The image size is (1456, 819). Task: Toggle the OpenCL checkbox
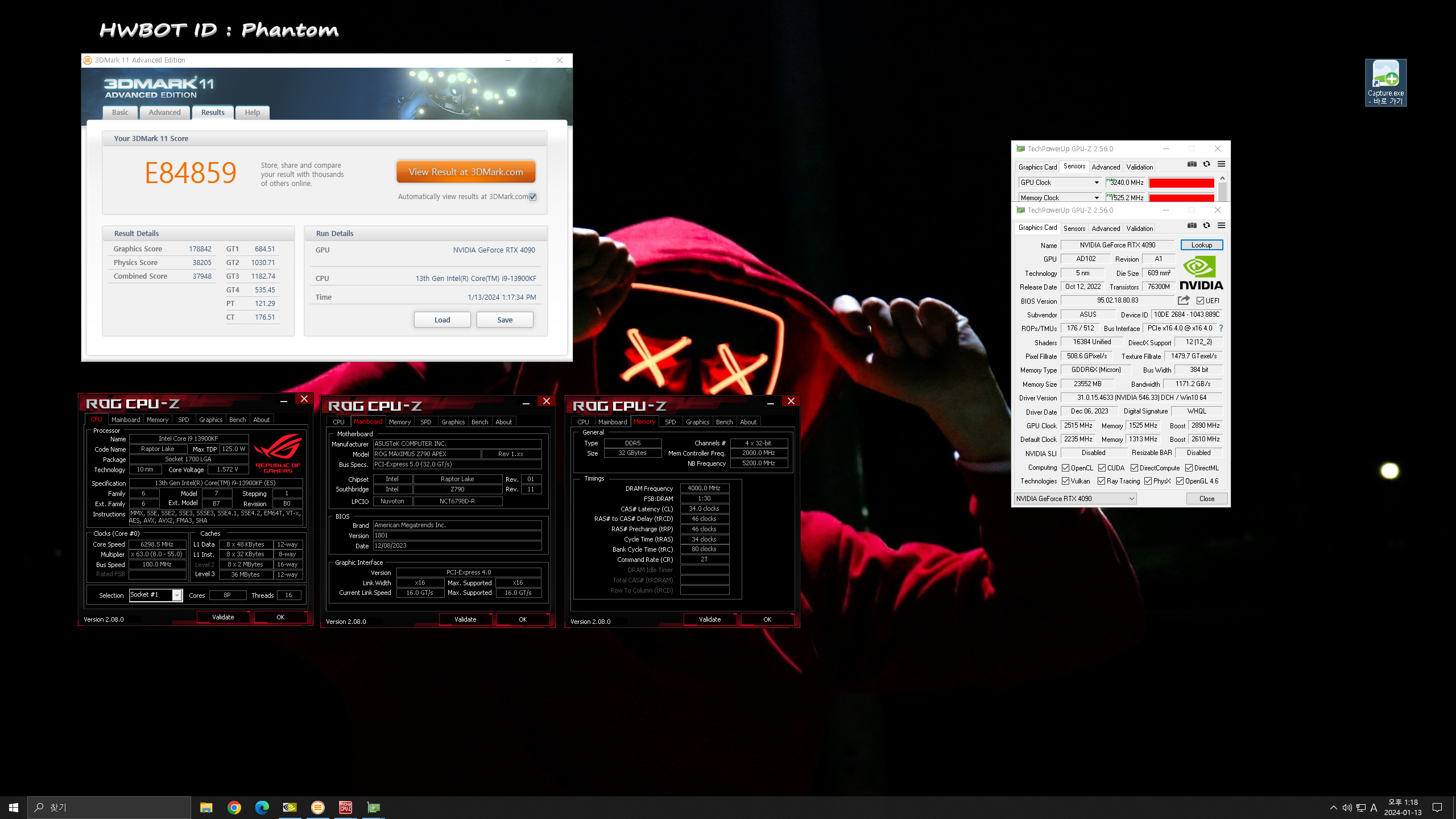pos(1065,468)
